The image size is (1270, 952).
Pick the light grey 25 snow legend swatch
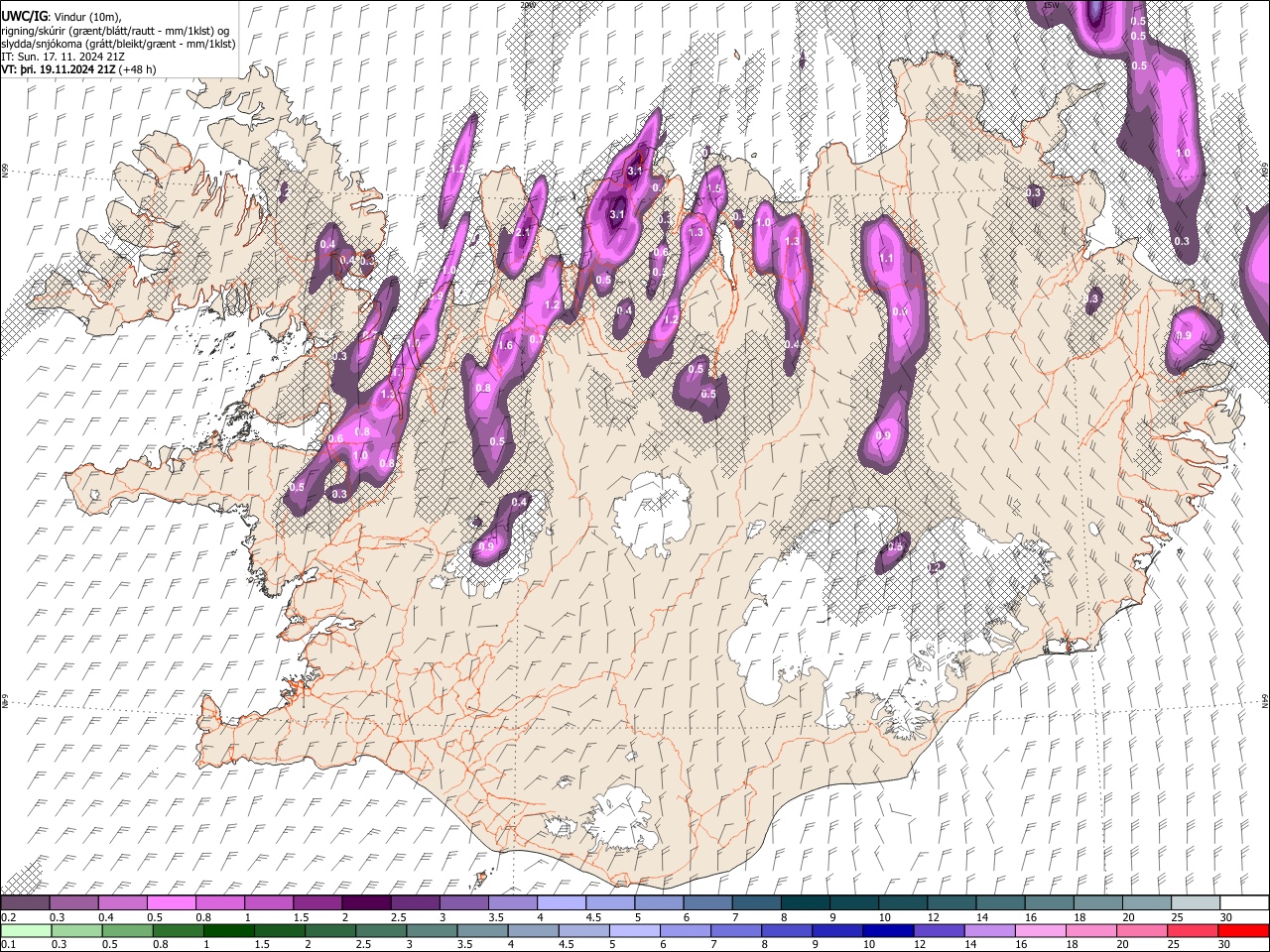[1196, 902]
